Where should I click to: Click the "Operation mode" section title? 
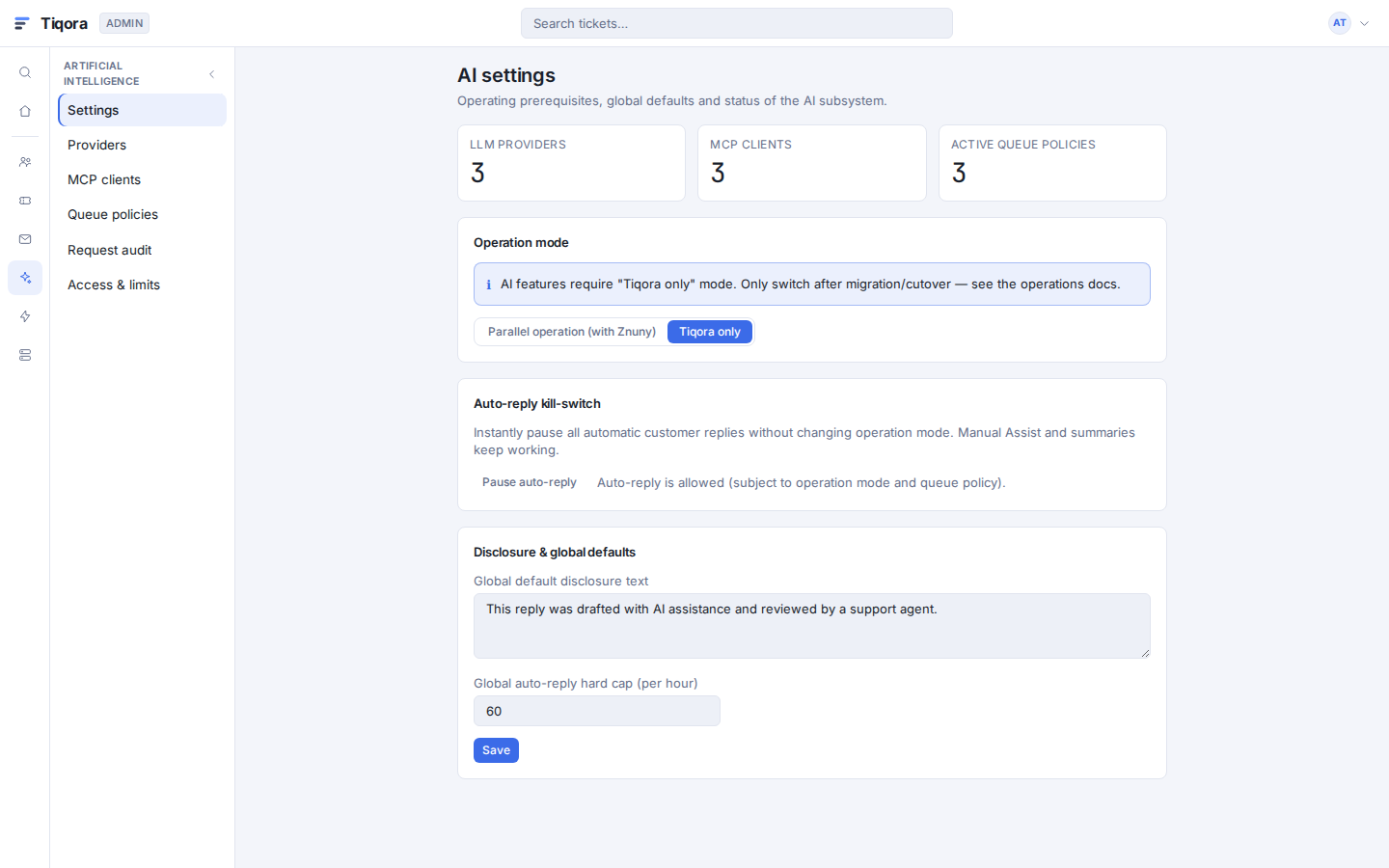[x=521, y=242]
